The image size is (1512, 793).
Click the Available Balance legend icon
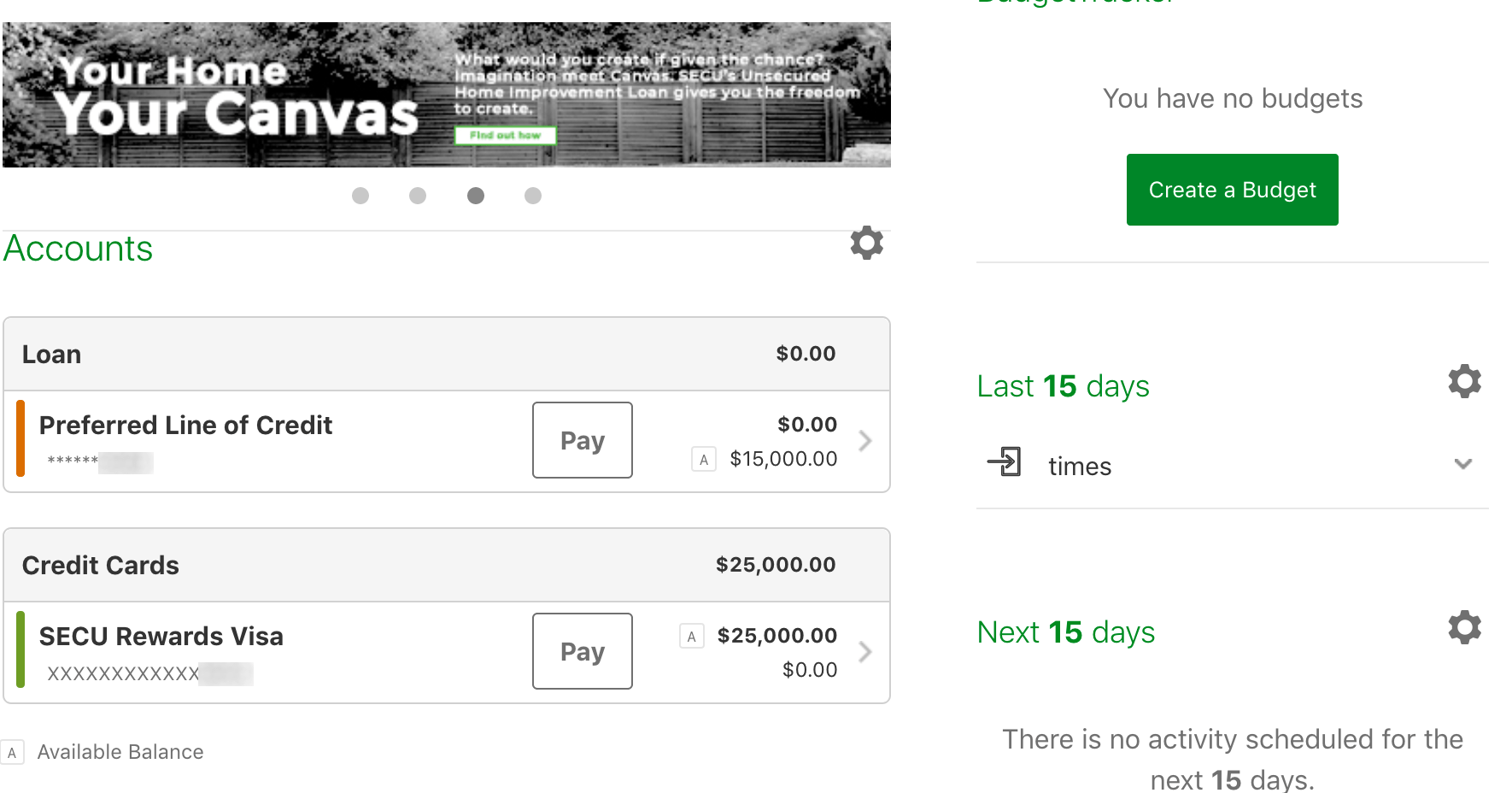12,753
